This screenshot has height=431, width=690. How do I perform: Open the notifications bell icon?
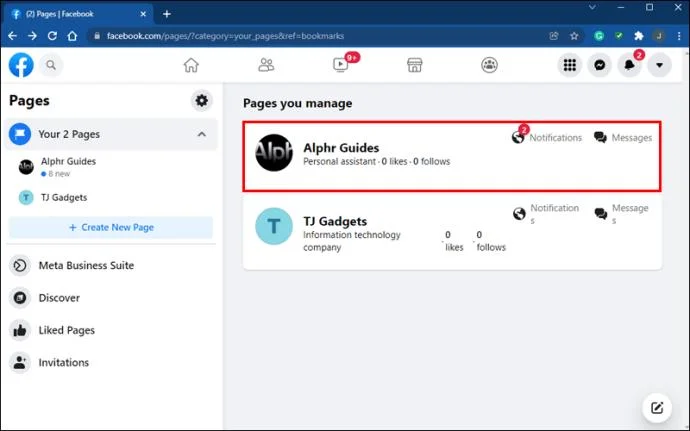(x=630, y=65)
